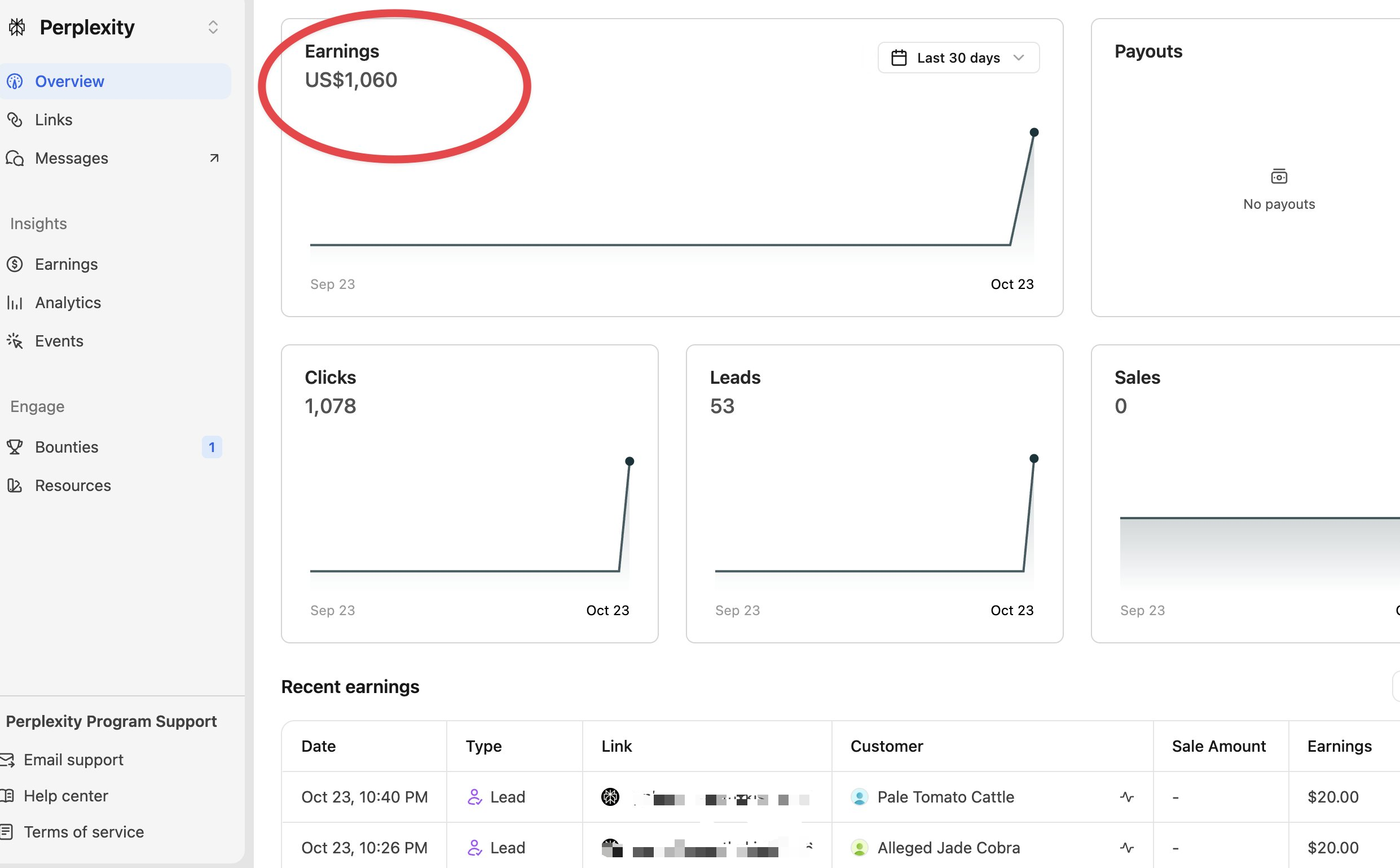Click the Perplexity logo icon
The image size is (1400, 868).
pyautogui.click(x=17, y=27)
